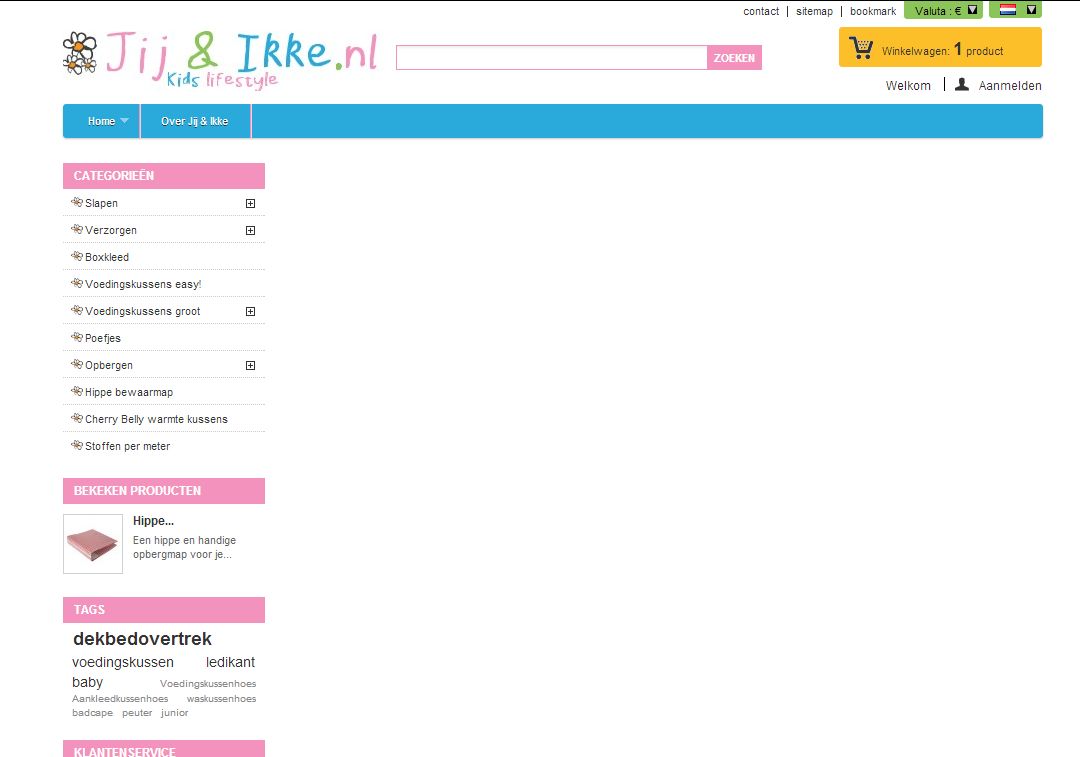Open the Voedingskussens groot category link
Viewport: 1080px width, 757px height.
[143, 311]
